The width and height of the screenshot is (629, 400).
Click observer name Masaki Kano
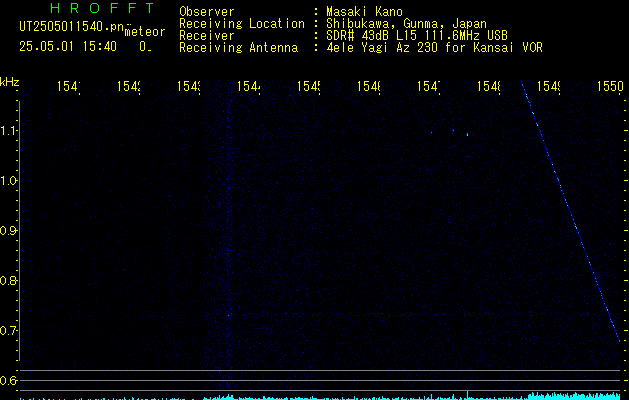(364, 12)
